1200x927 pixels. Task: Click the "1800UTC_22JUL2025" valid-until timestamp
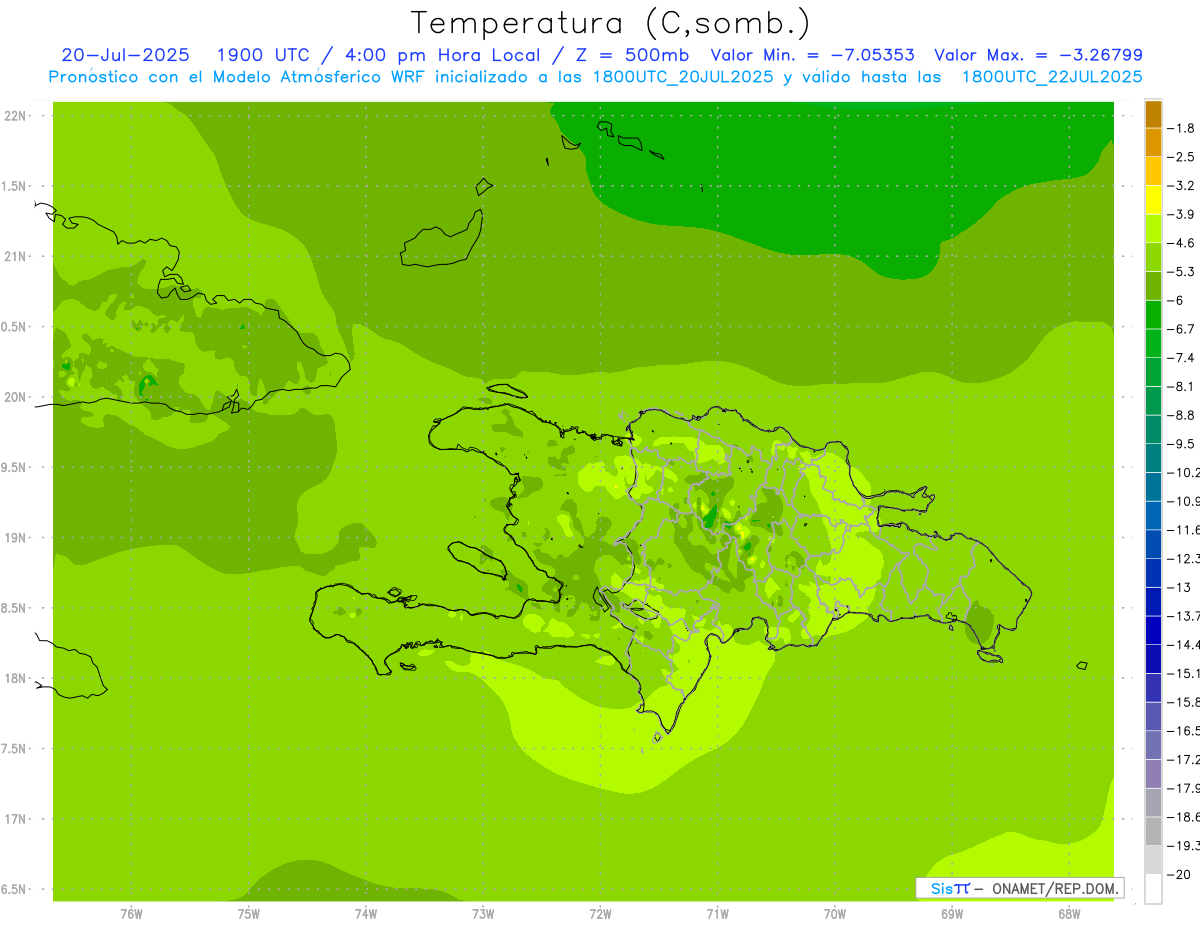click(1052, 76)
